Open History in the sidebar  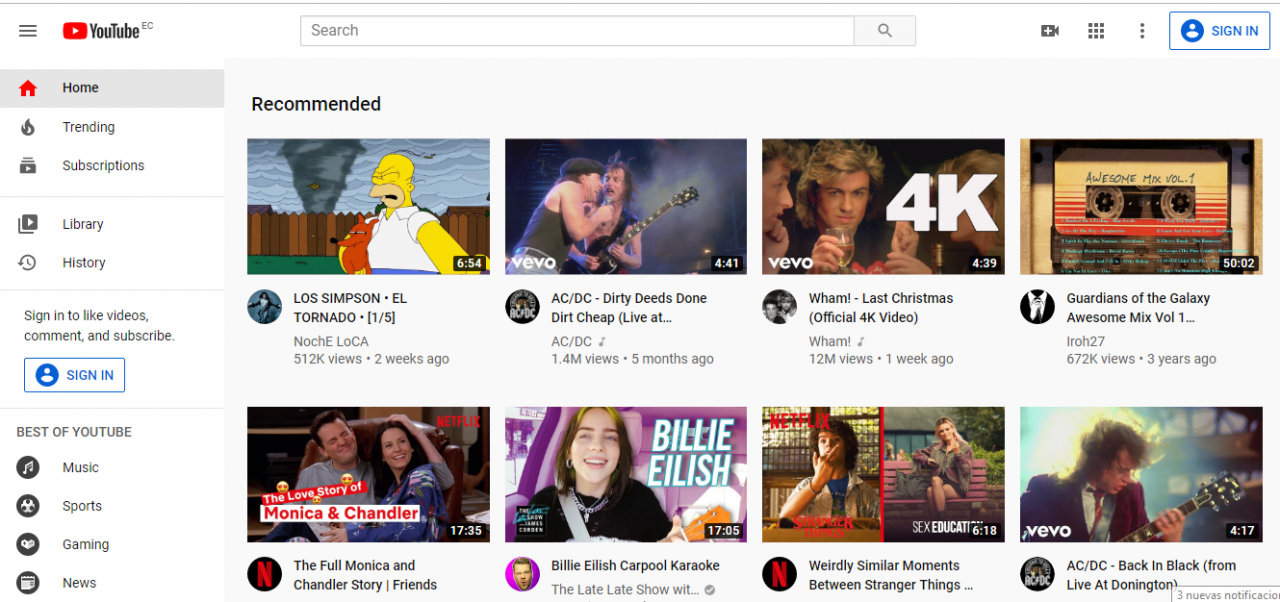pyautogui.click(x=83, y=263)
